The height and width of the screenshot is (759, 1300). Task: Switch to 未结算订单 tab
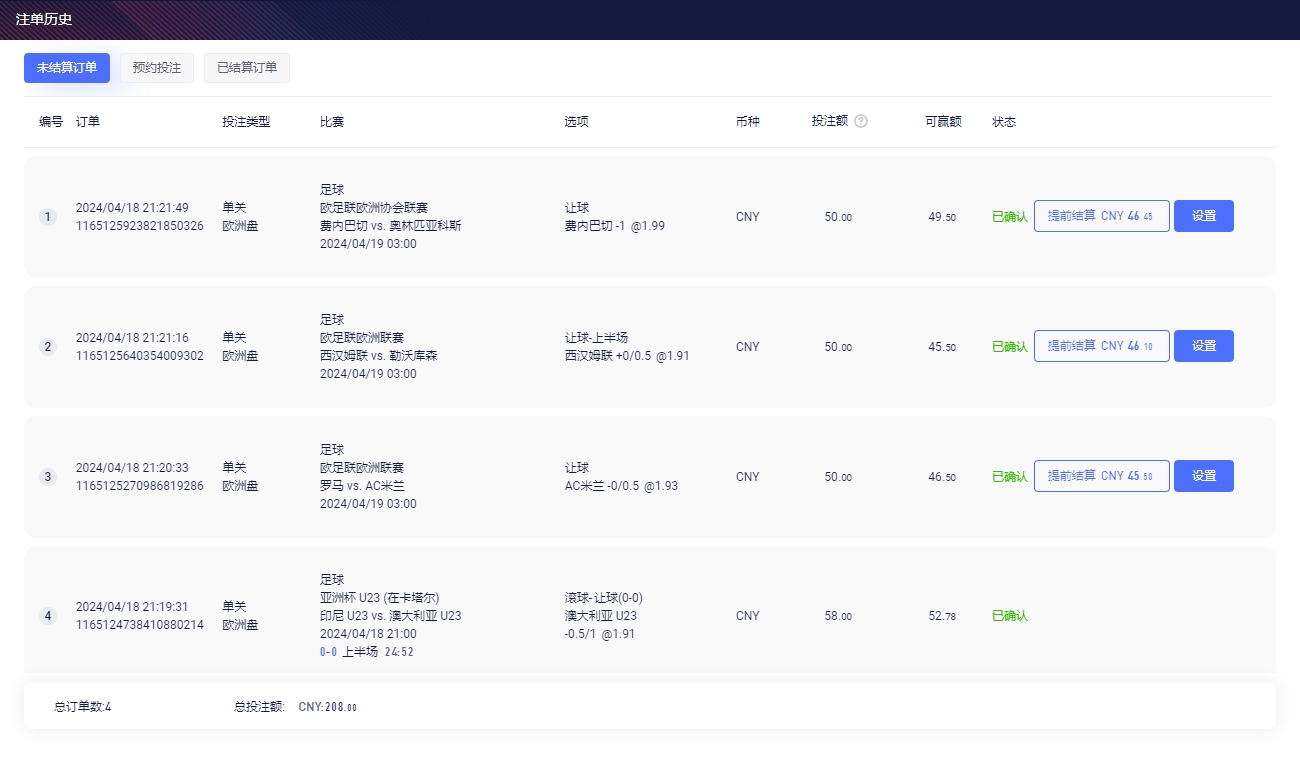point(67,68)
